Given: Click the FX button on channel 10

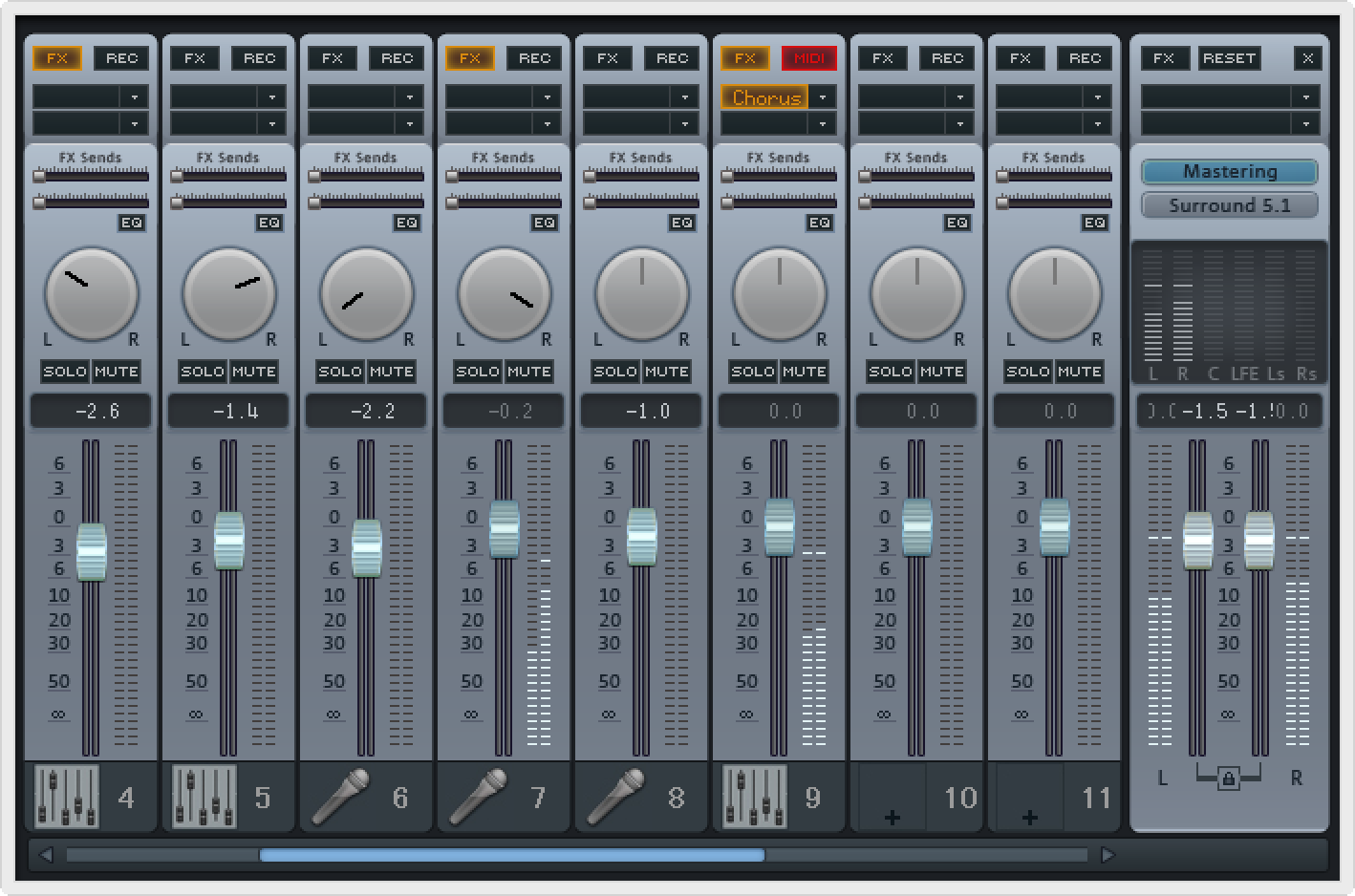Looking at the screenshot, I should tap(883, 58).
